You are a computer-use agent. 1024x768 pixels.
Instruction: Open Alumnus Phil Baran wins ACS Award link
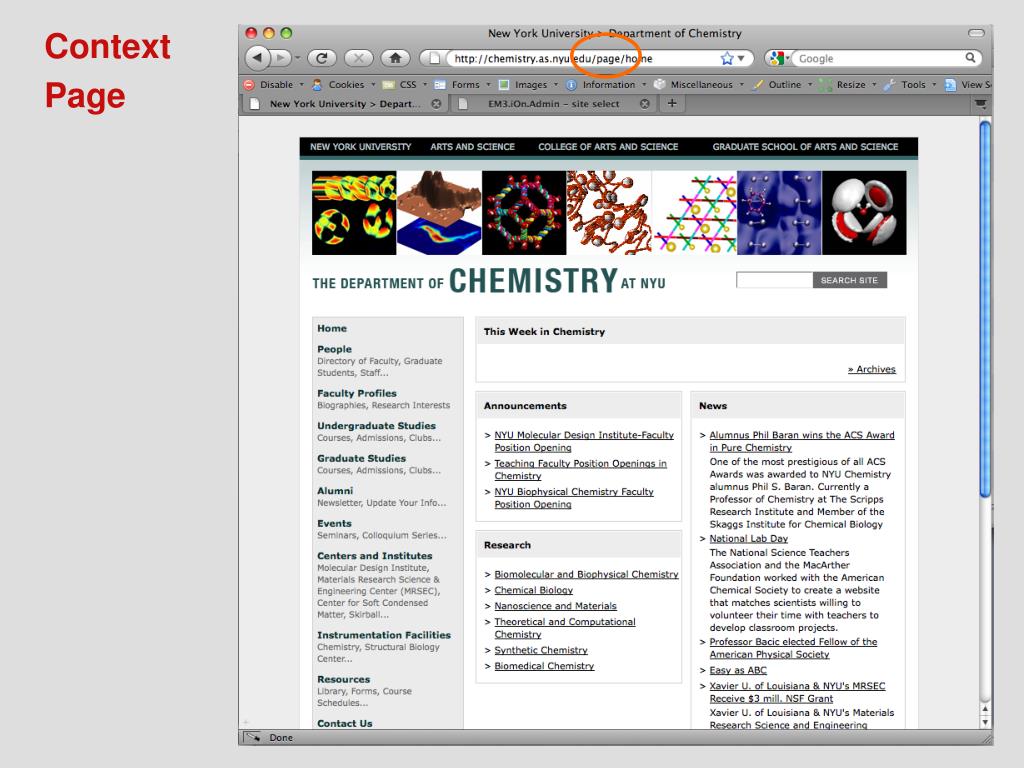[802, 441]
